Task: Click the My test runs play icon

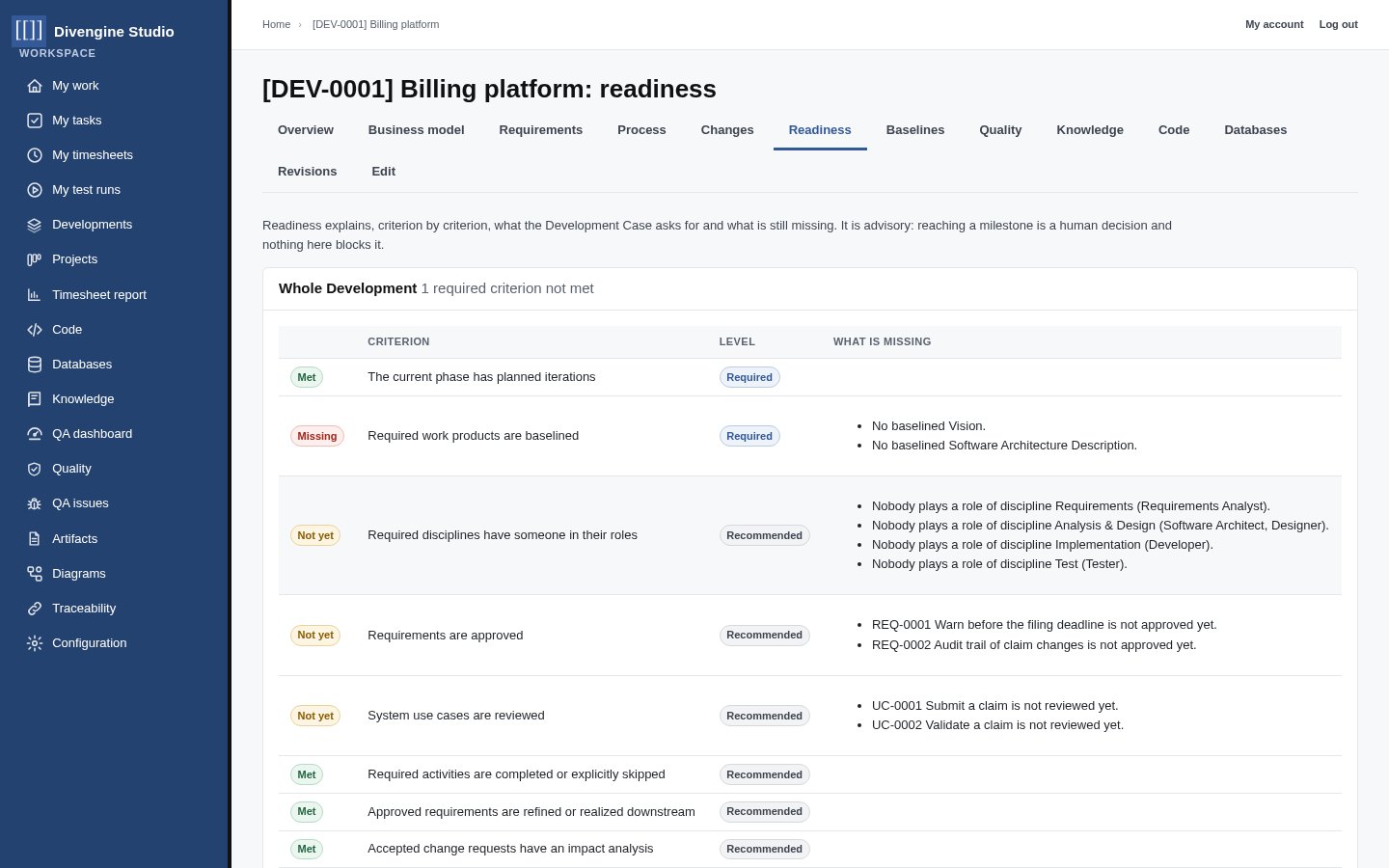Action: [35, 190]
